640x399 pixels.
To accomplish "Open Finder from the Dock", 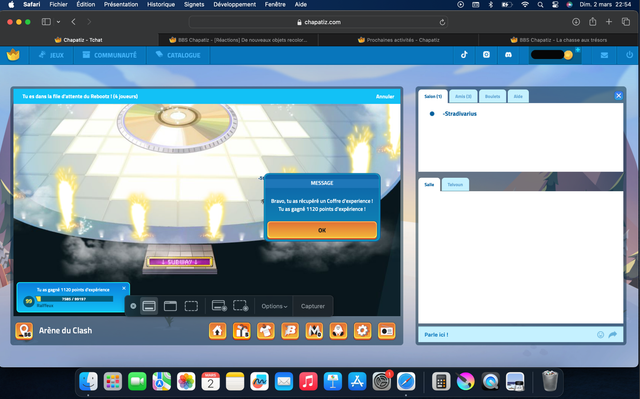I will point(88,382).
